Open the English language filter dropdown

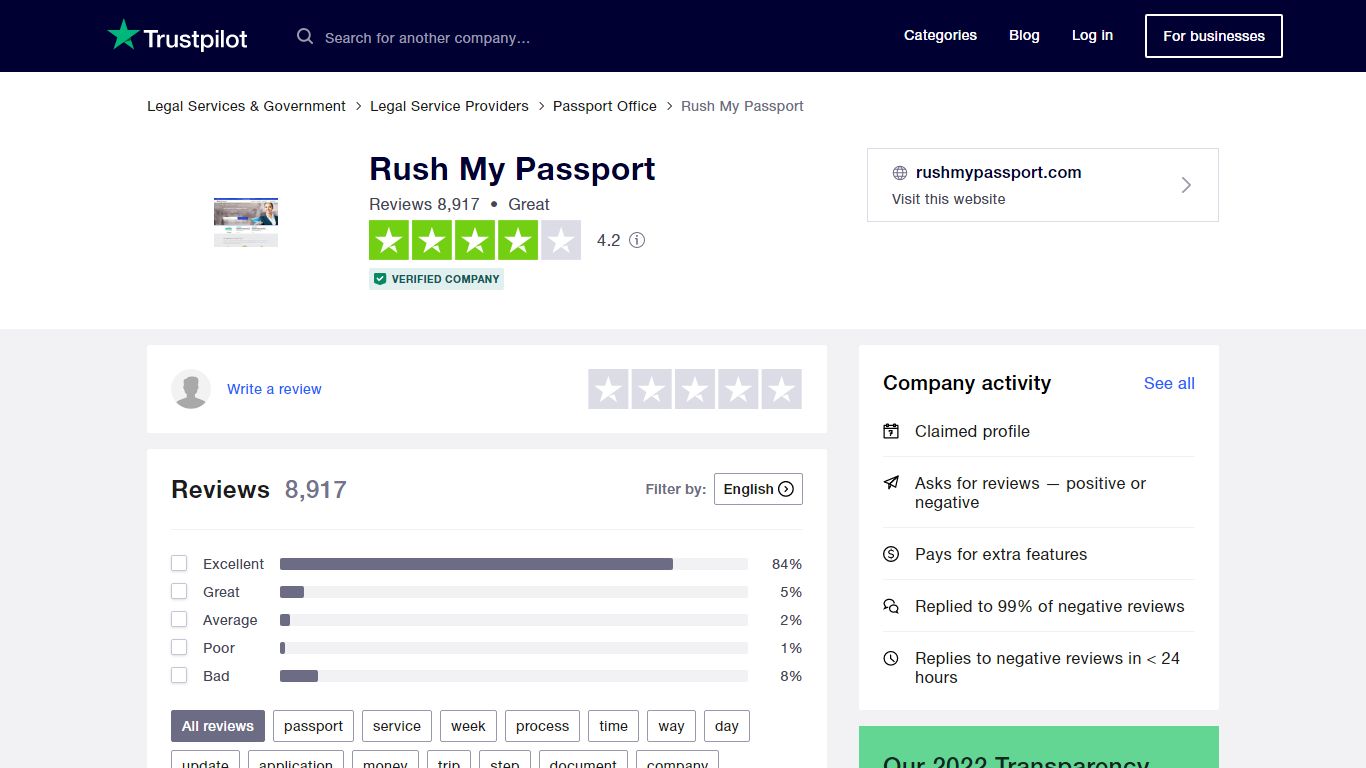click(758, 489)
